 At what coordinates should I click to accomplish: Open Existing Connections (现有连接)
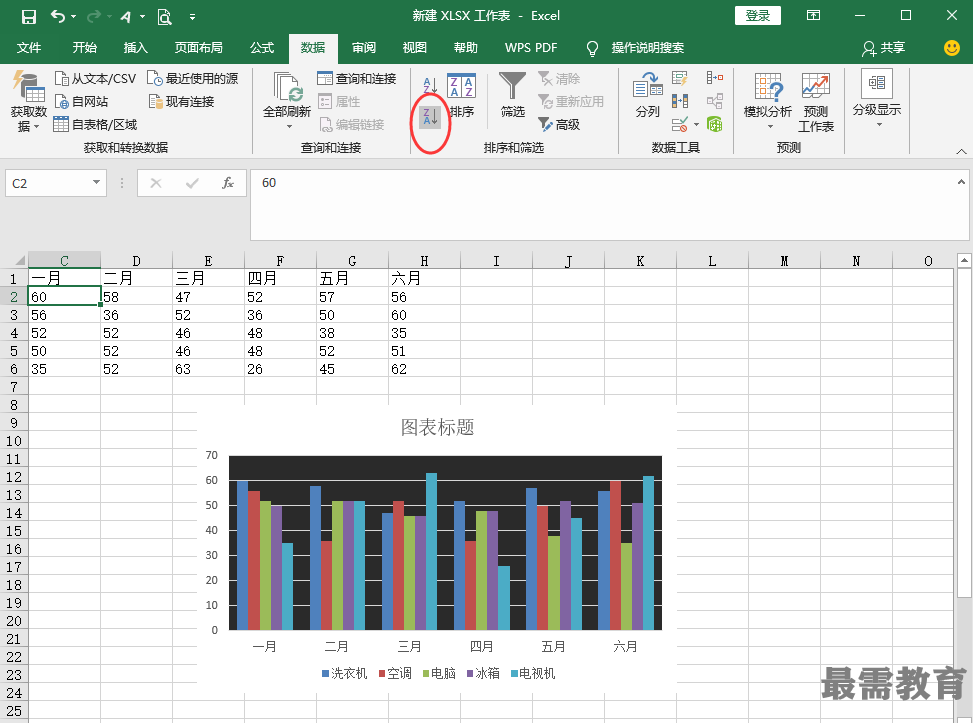point(182,102)
